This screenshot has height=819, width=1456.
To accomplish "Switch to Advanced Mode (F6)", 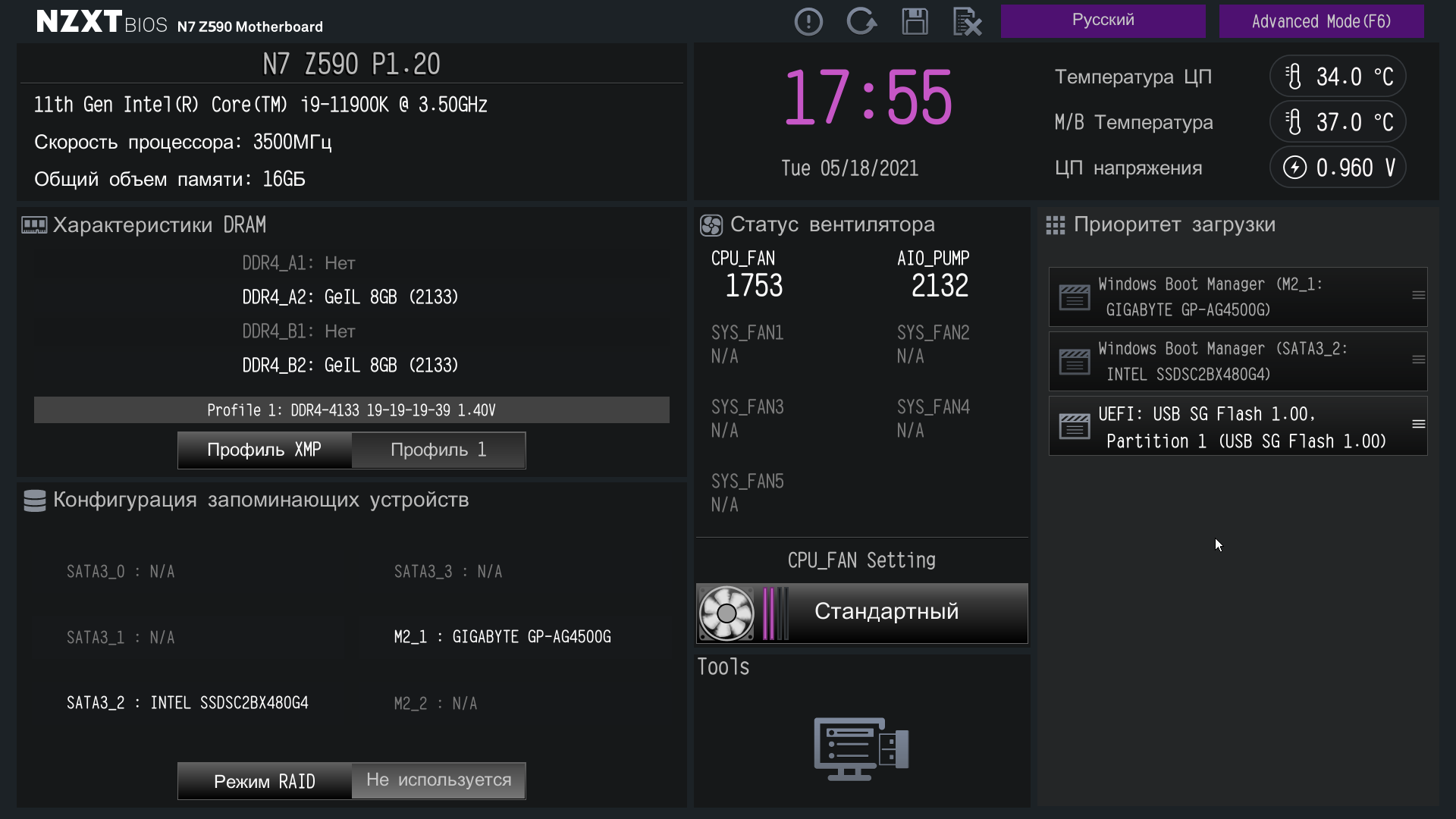I will [x=1321, y=20].
